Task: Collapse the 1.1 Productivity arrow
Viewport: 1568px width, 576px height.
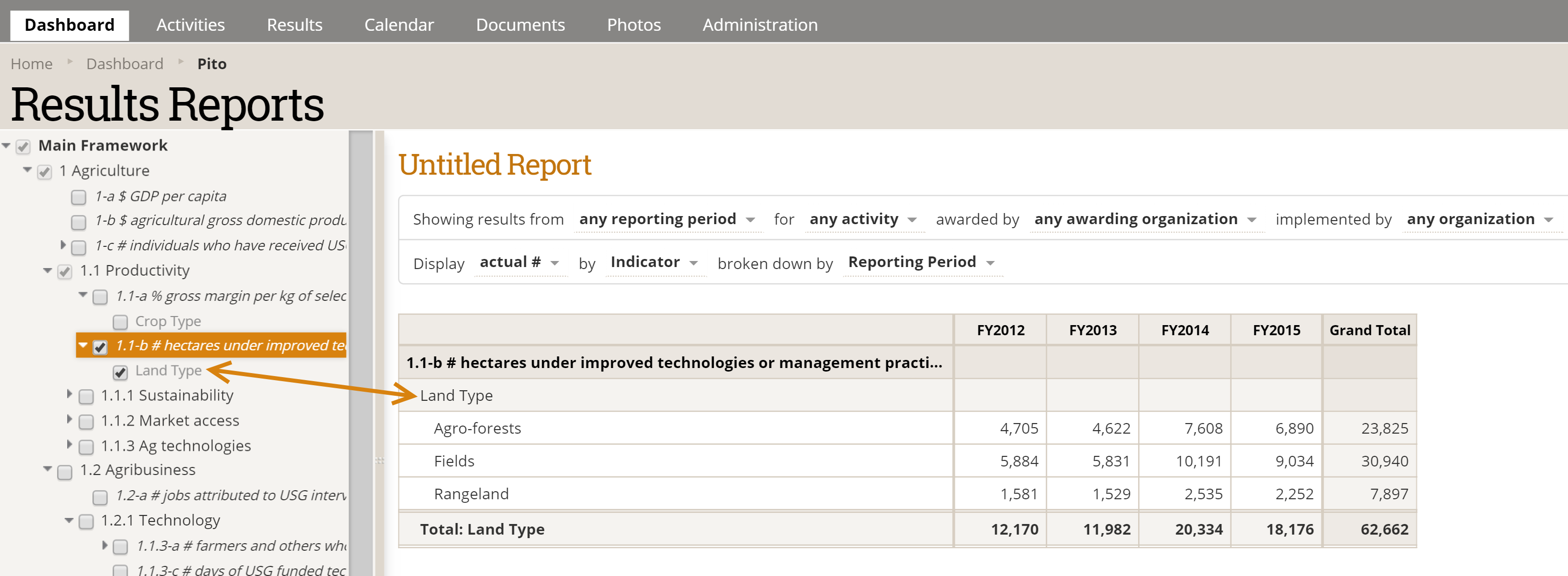Action: tap(47, 270)
